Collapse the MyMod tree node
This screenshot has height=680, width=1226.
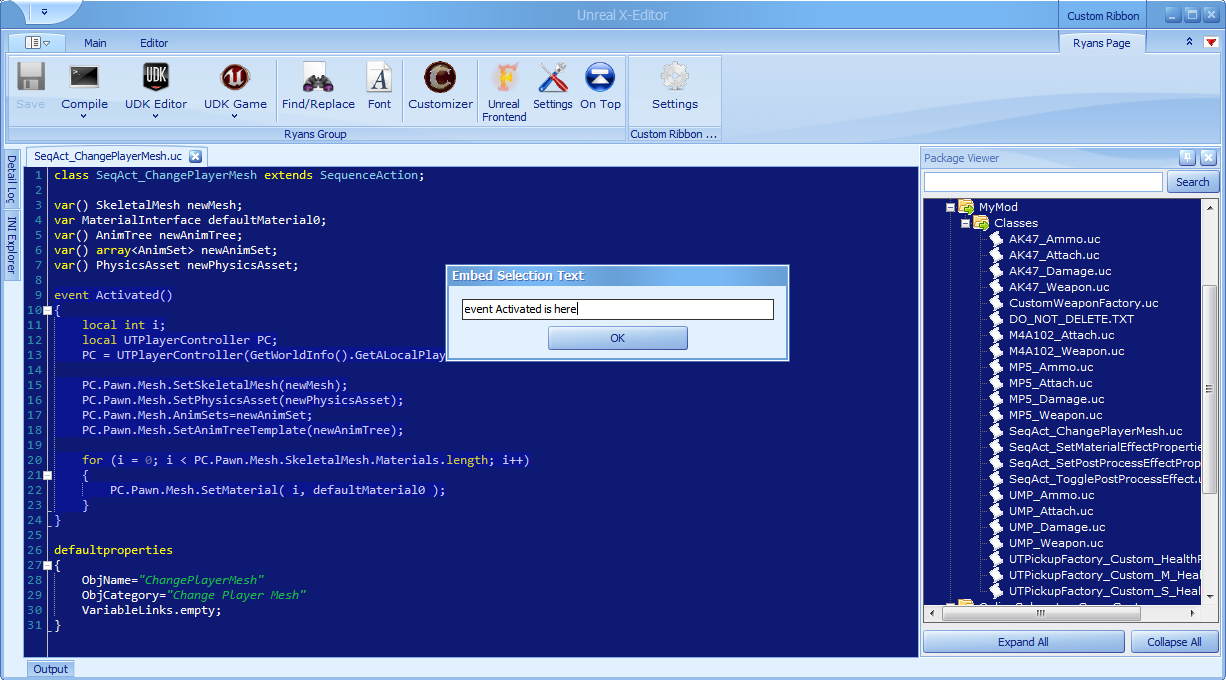click(950, 207)
